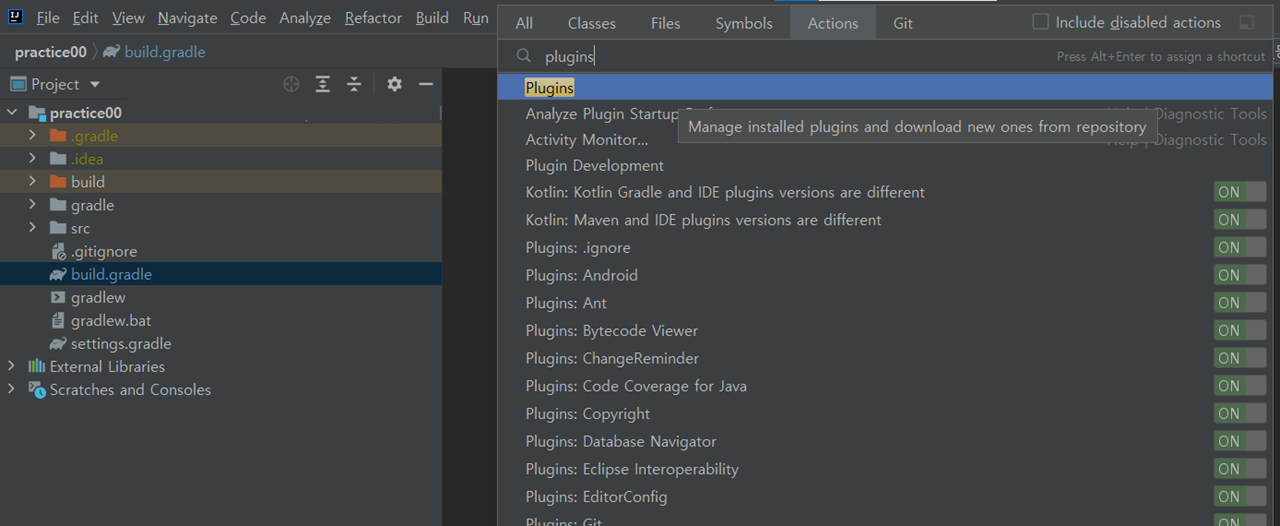1280x526 pixels.
Task: Switch to the All search tab
Action: [x=524, y=23]
